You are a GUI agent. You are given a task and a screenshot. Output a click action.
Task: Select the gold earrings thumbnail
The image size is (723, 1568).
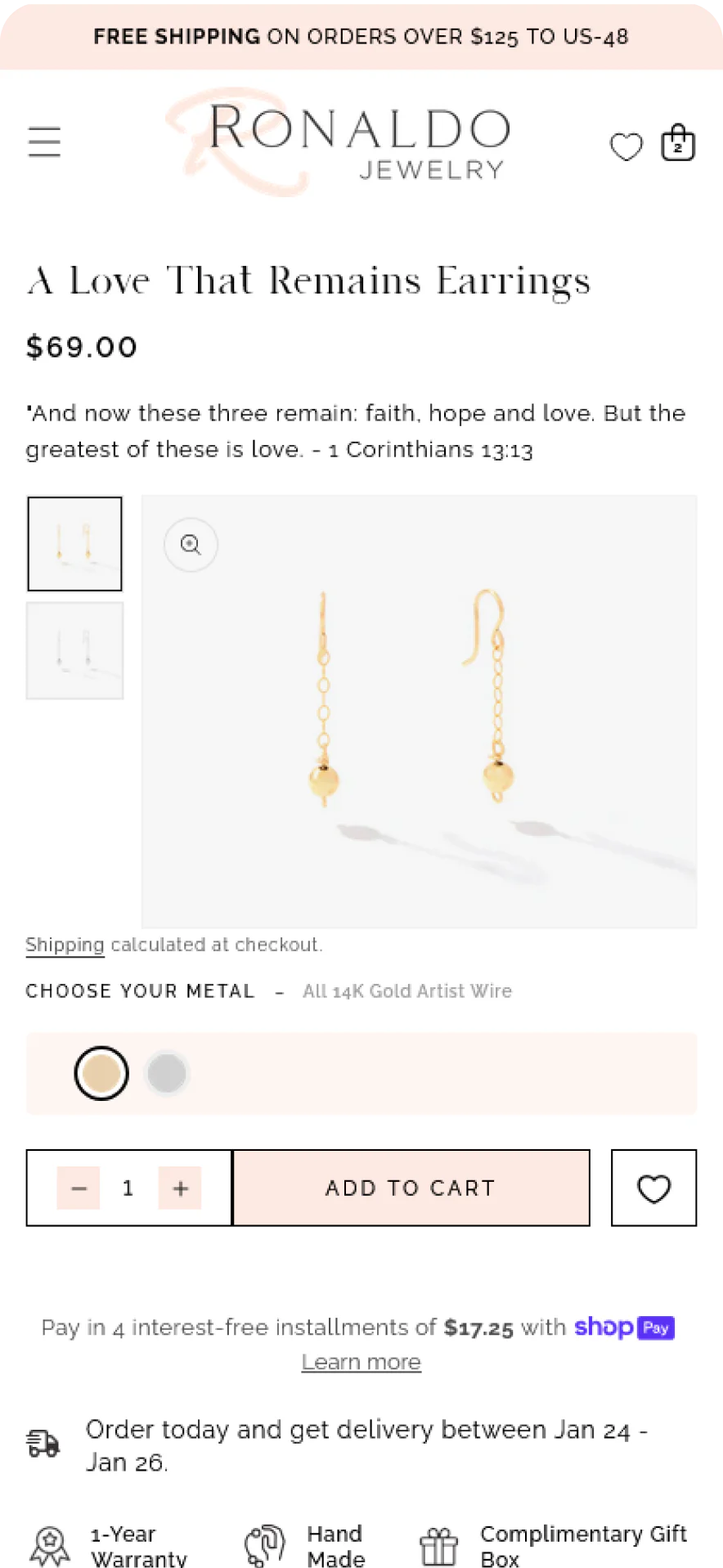click(74, 544)
